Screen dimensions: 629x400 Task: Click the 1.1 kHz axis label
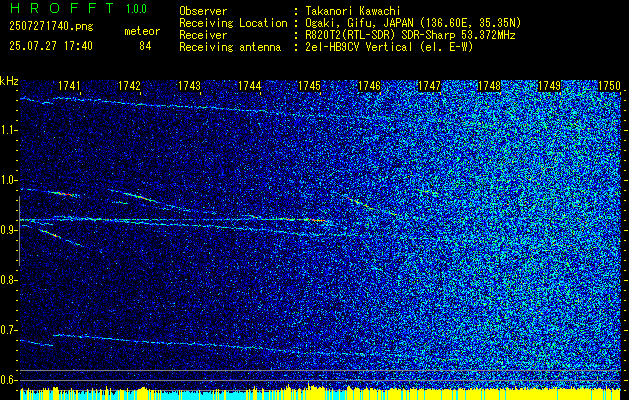point(7,131)
